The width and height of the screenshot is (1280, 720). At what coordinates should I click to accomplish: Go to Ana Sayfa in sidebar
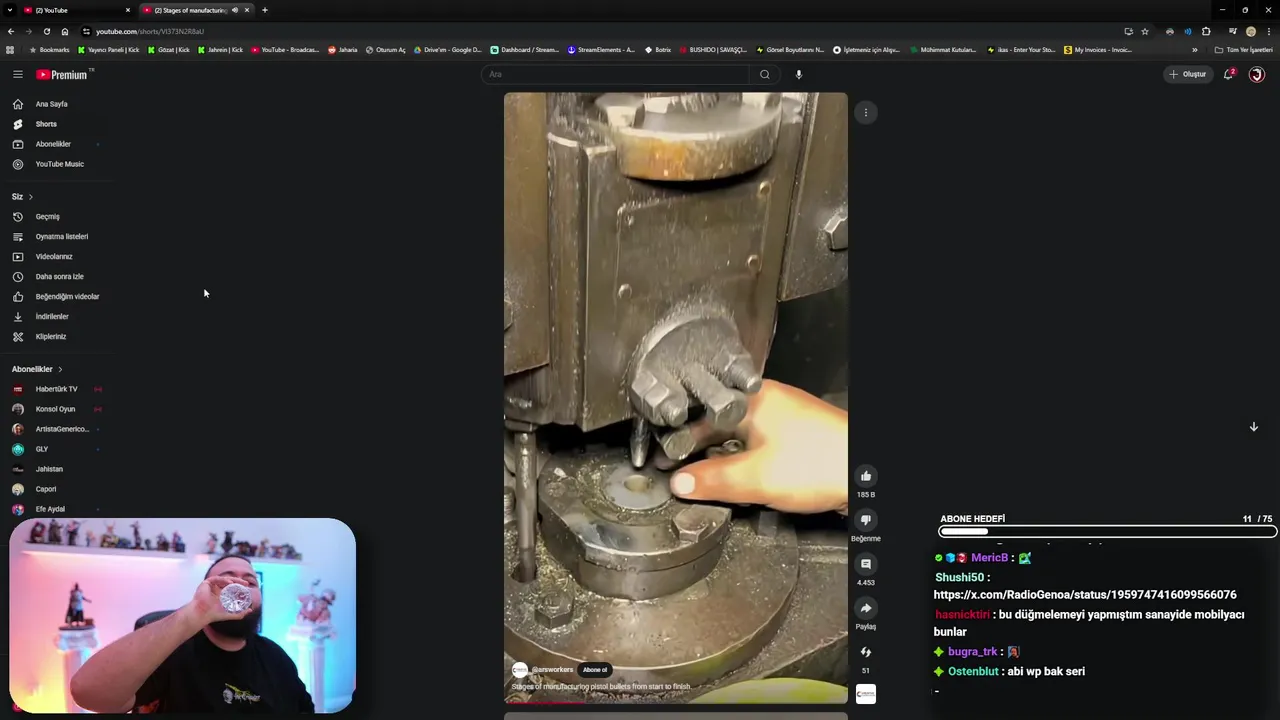point(52,104)
